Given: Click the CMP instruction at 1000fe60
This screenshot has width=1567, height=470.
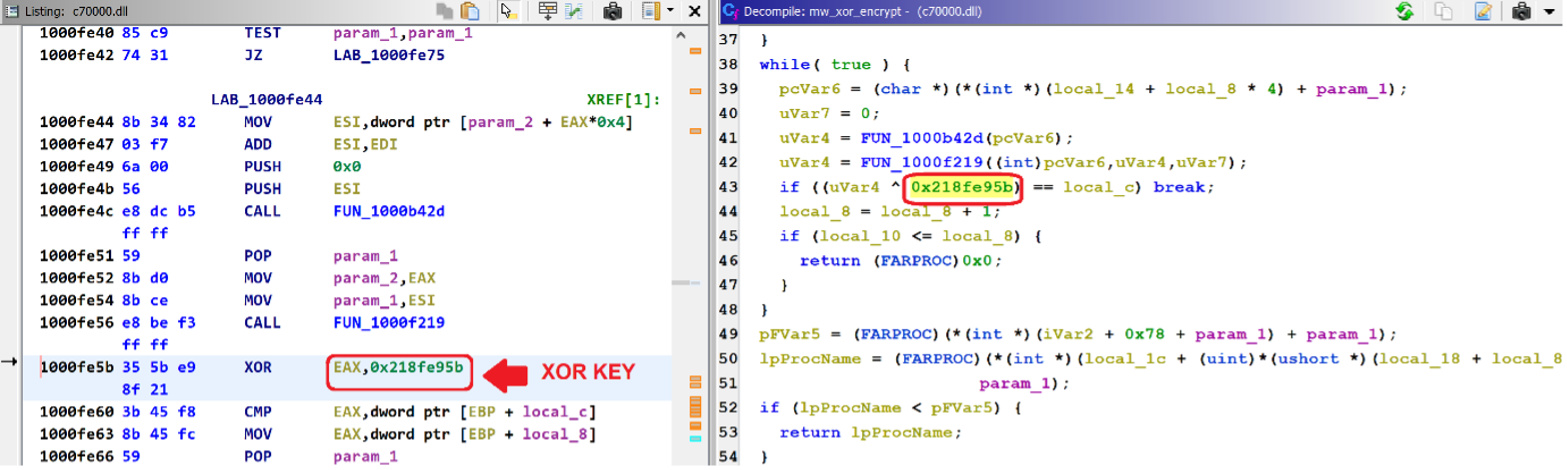Looking at the screenshot, I should point(257,410).
